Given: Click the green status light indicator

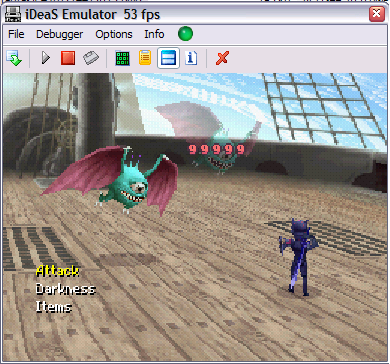Looking at the screenshot, I should (185, 34).
